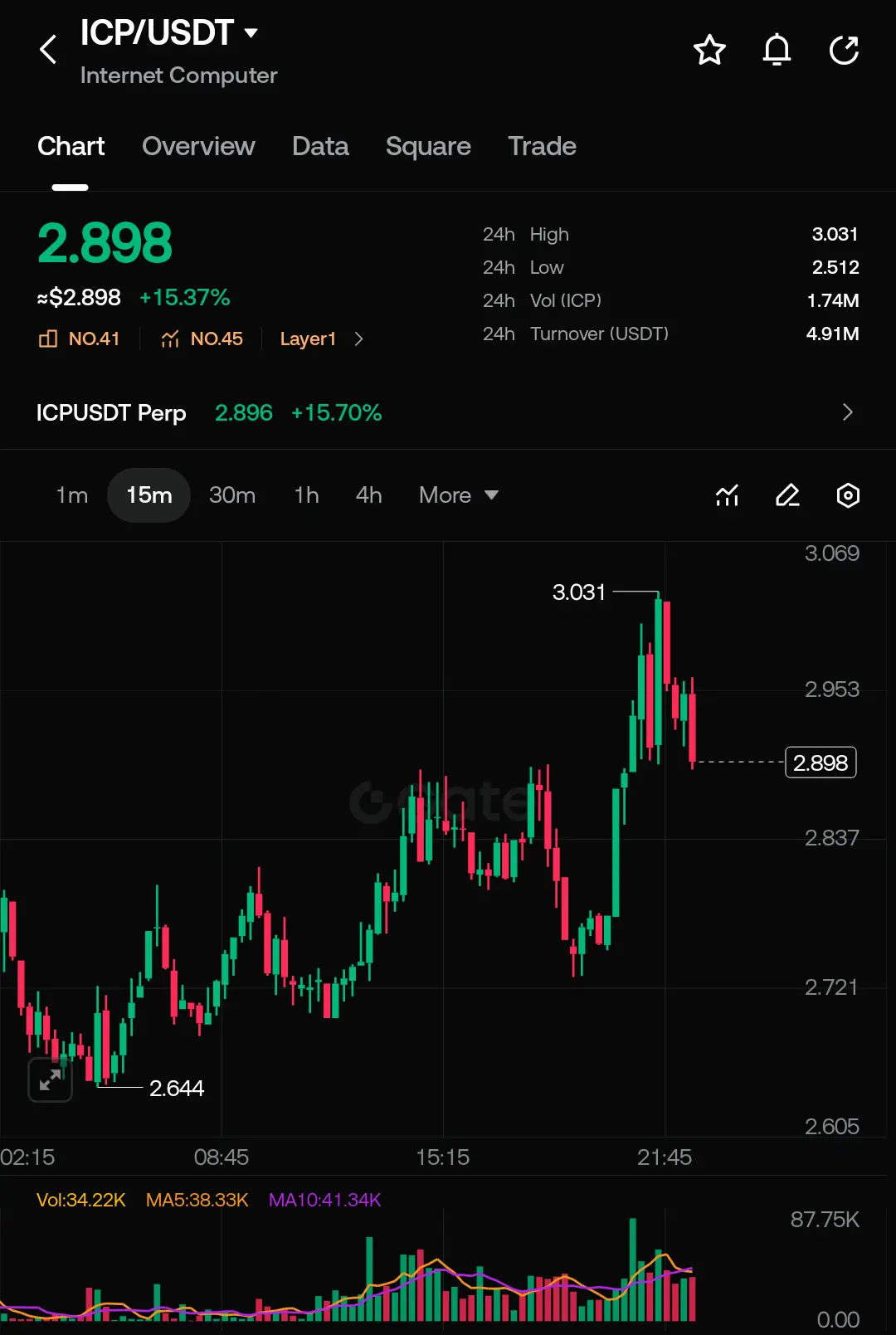This screenshot has height=1335, width=896.
Task: Switch to the Data tab
Action: pos(320,146)
